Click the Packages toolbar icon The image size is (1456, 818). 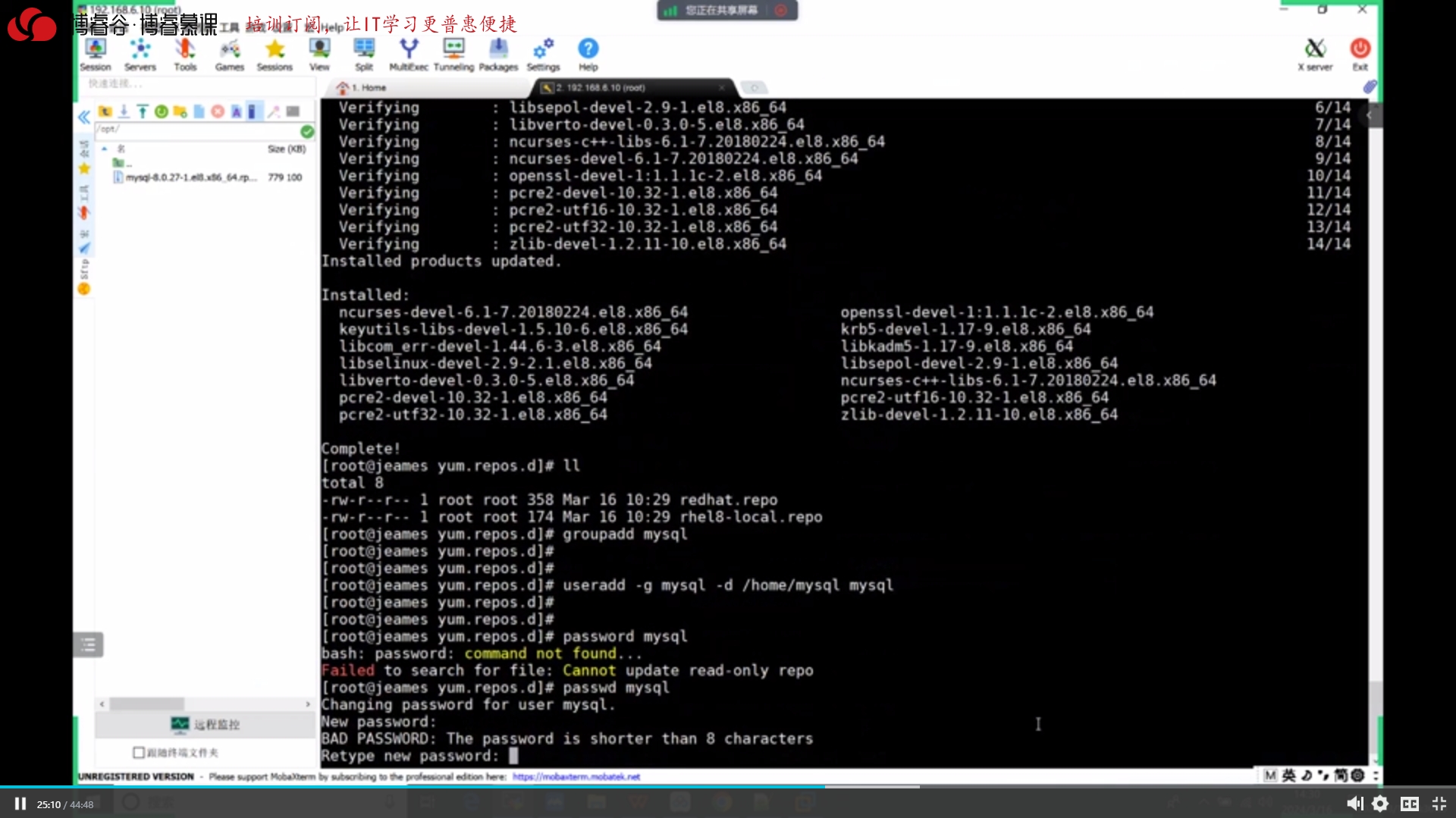498,55
